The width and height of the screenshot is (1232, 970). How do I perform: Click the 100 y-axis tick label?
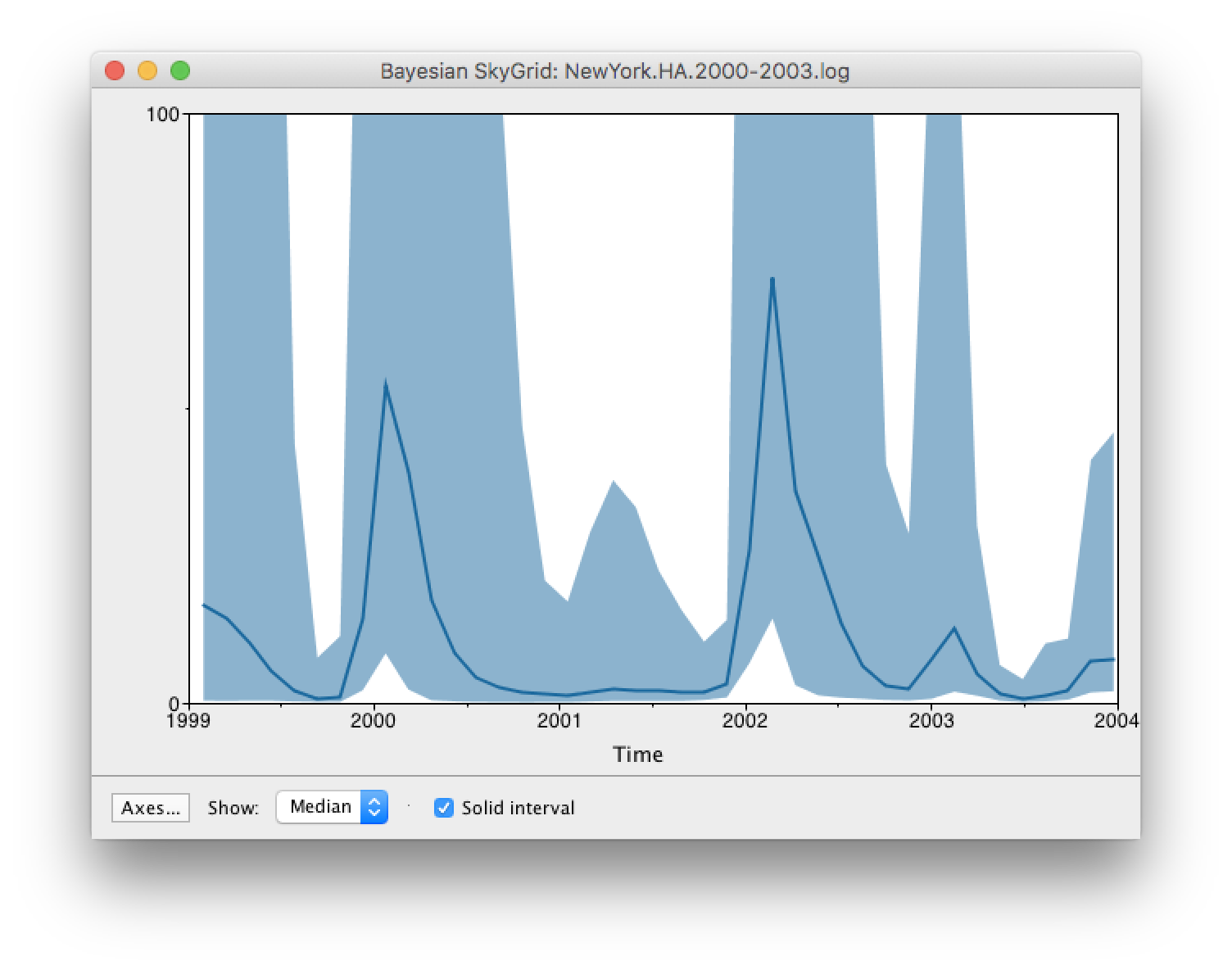tap(162, 114)
